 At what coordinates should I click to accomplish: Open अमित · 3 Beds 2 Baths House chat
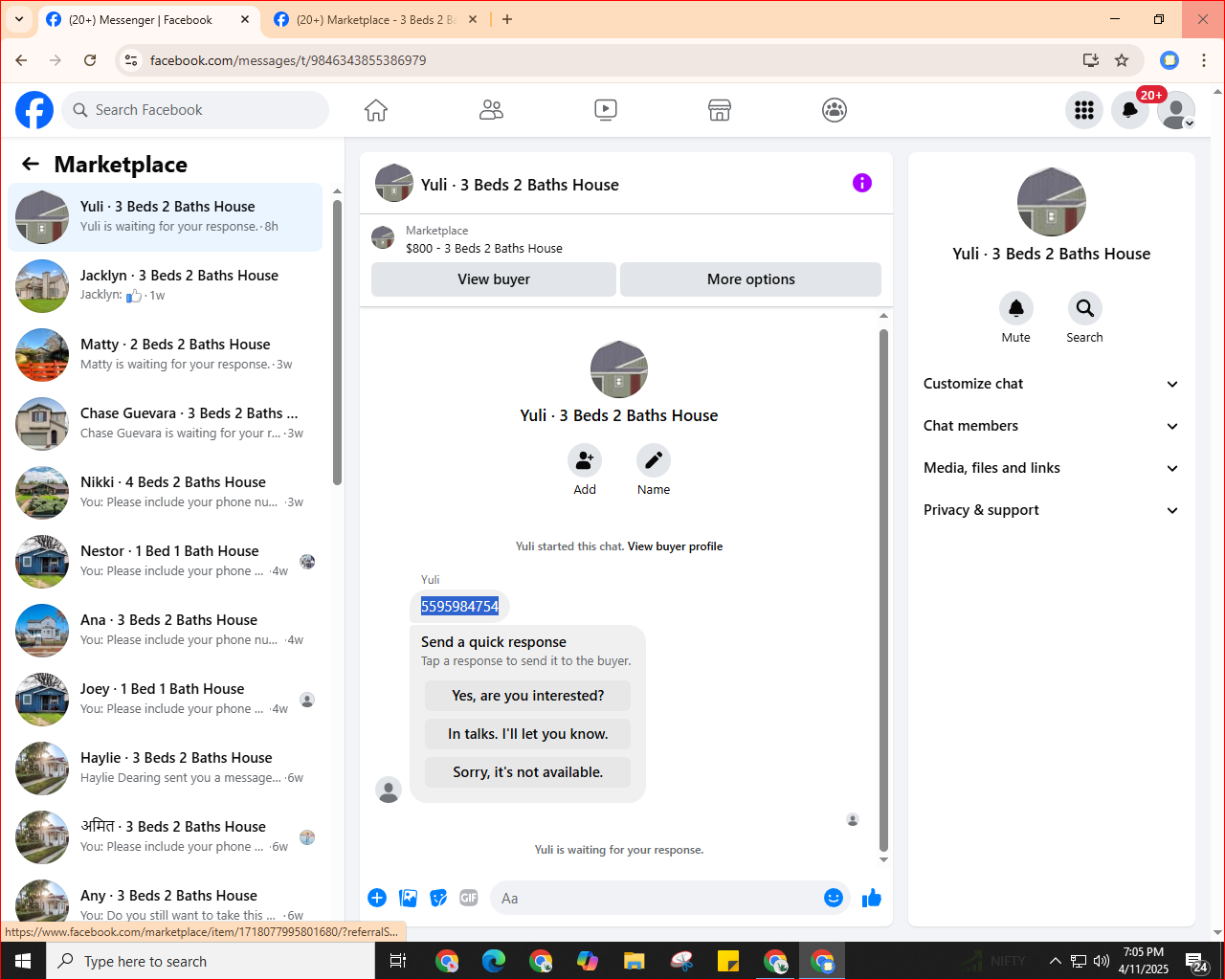tap(165, 837)
